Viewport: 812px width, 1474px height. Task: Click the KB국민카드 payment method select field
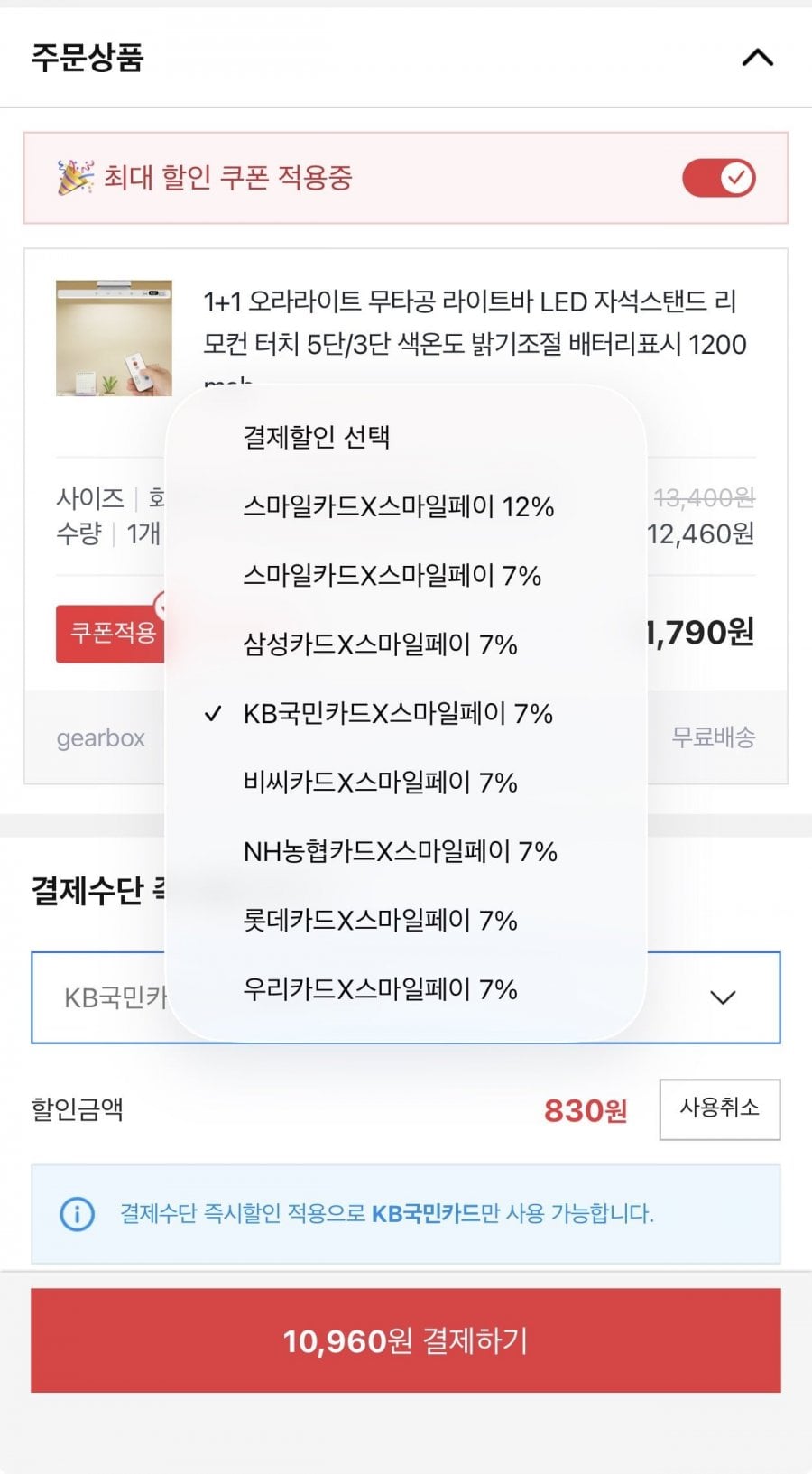405,997
